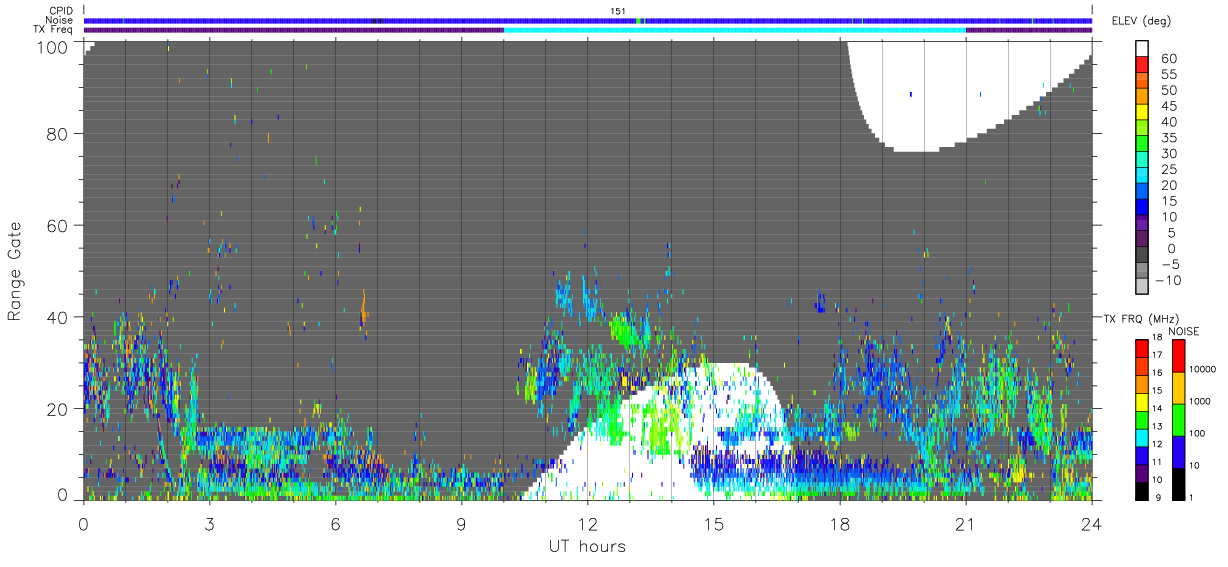
Task: Click the 3 tick label on UT hours axis
Action: (x=209, y=523)
